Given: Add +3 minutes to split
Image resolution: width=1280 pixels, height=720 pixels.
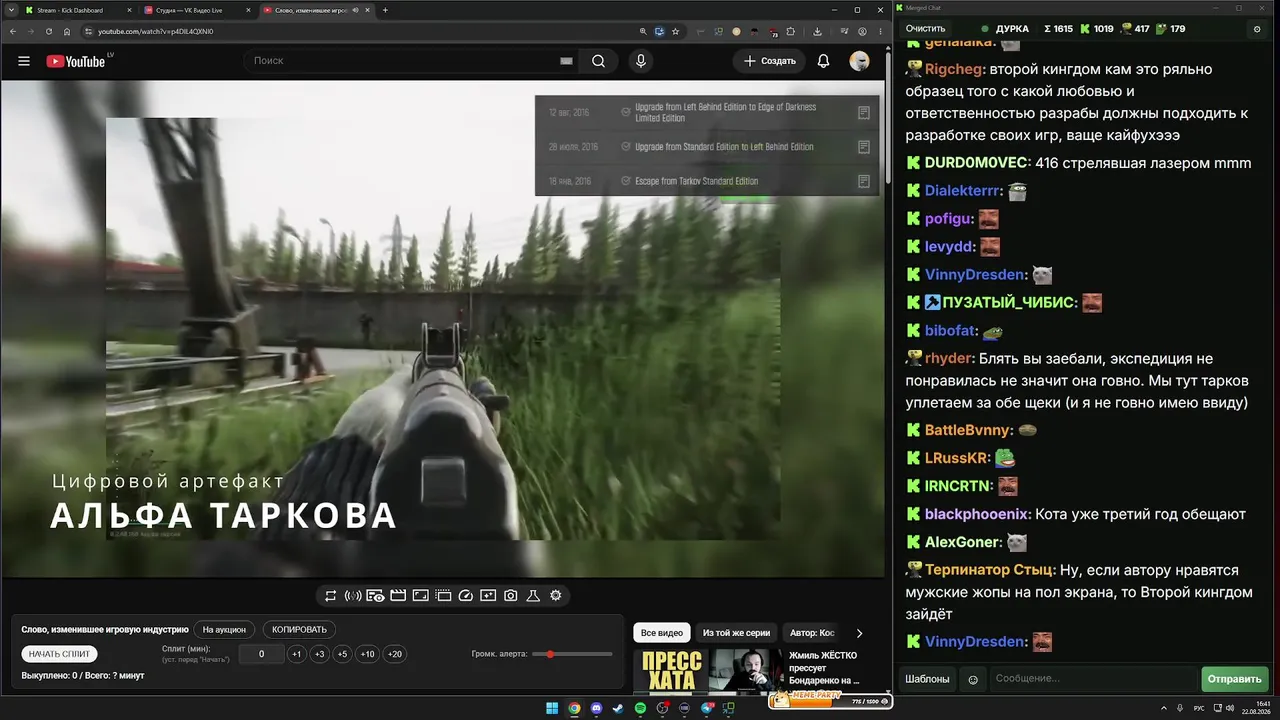Looking at the screenshot, I should click(319, 654).
